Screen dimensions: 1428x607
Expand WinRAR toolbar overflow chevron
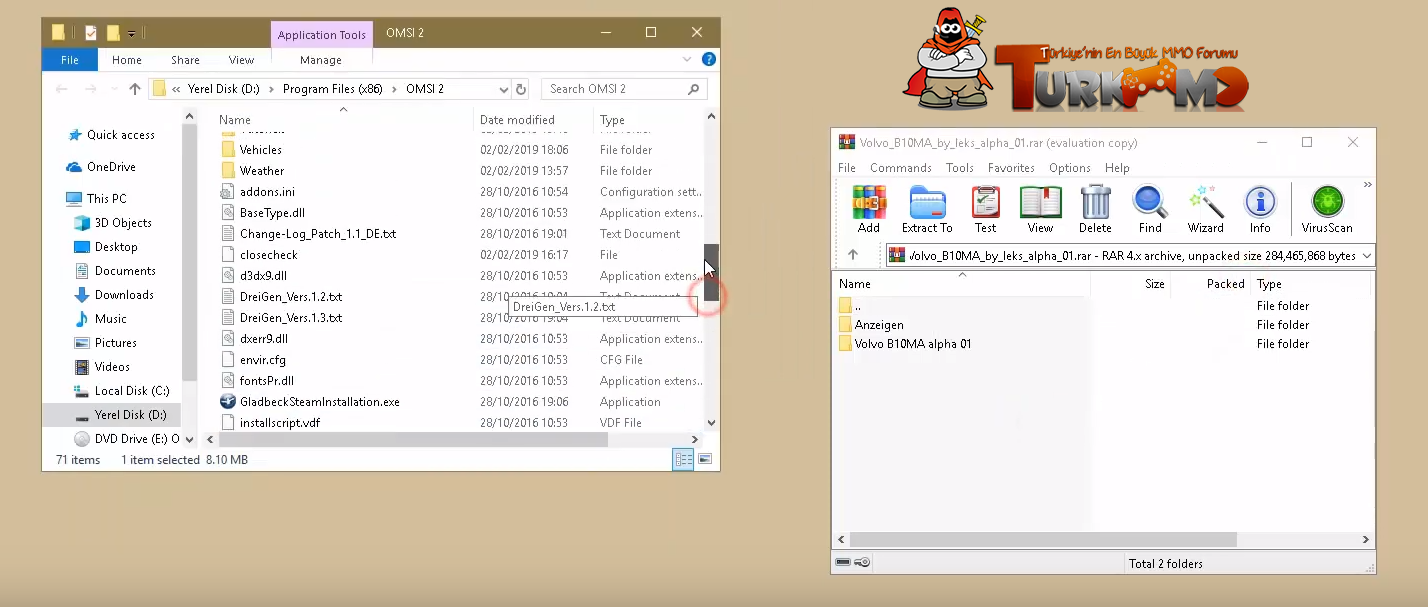click(1367, 185)
